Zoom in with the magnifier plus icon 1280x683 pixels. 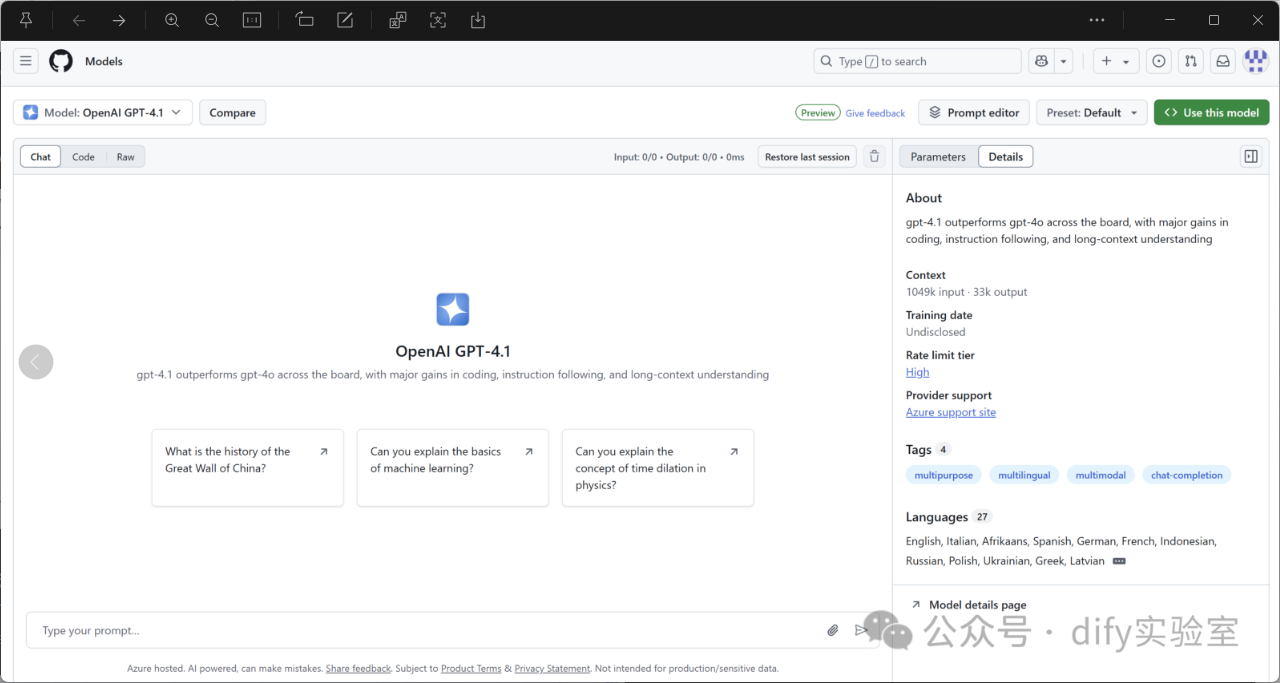(x=172, y=20)
